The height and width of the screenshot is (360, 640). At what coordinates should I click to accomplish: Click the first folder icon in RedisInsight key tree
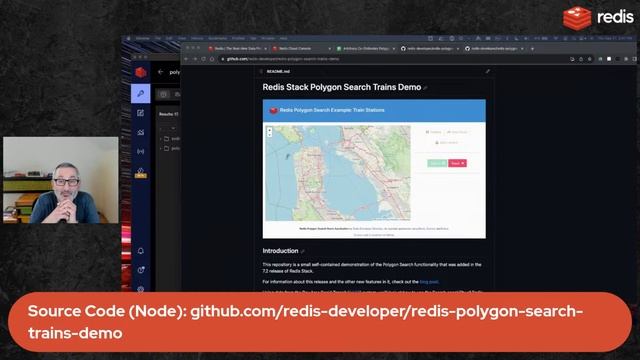point(167,139)
